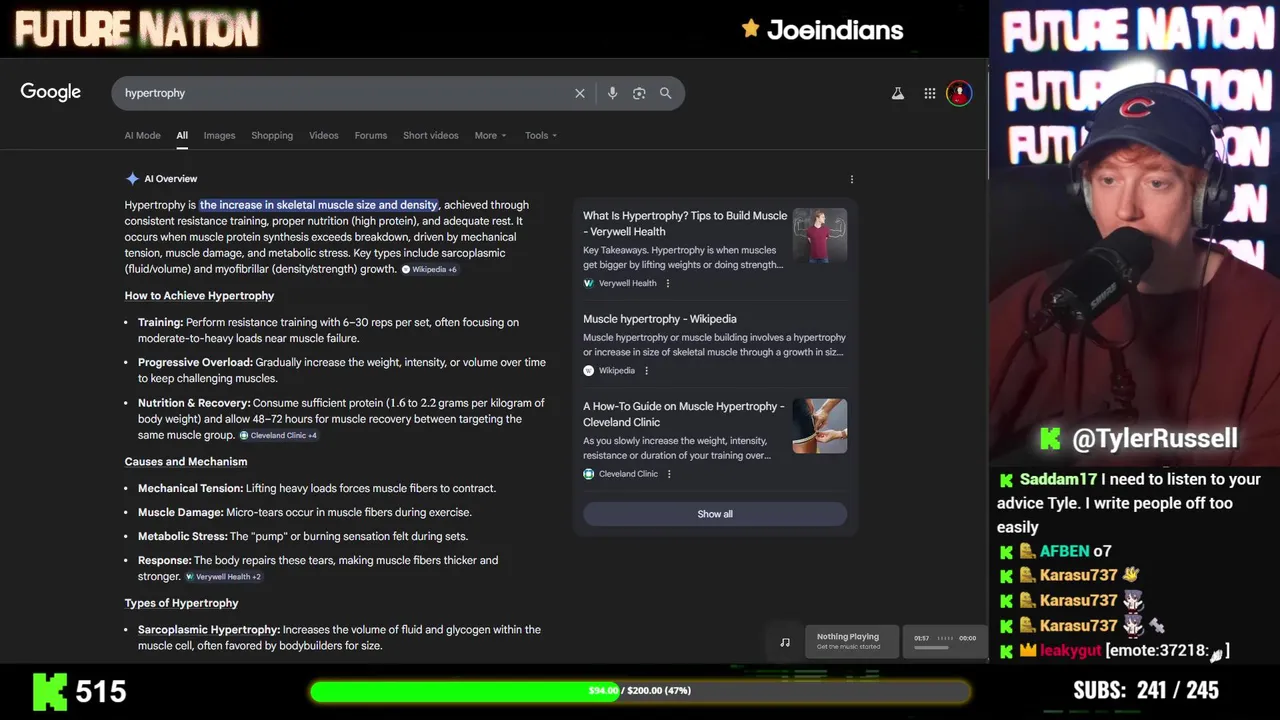
Task: Open 'Muscle hypertrophy - Wikipedia' link
Action: 660,319
